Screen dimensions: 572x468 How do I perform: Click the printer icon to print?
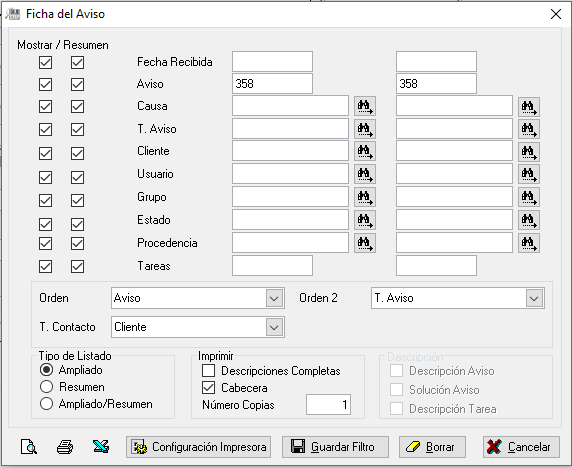point(65,446)
